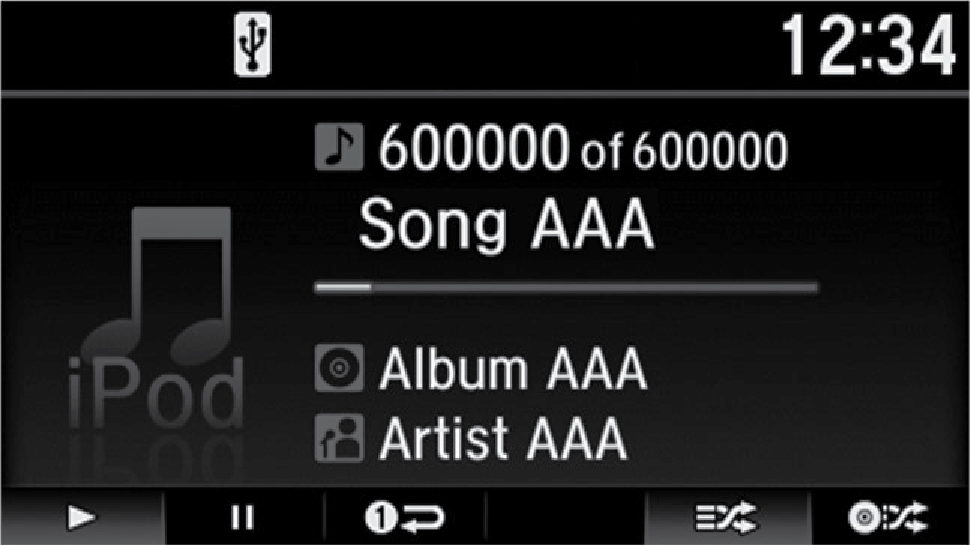Tap the top status bar area
The height and width of the screenshot is (546, 970).
(485, 46)
